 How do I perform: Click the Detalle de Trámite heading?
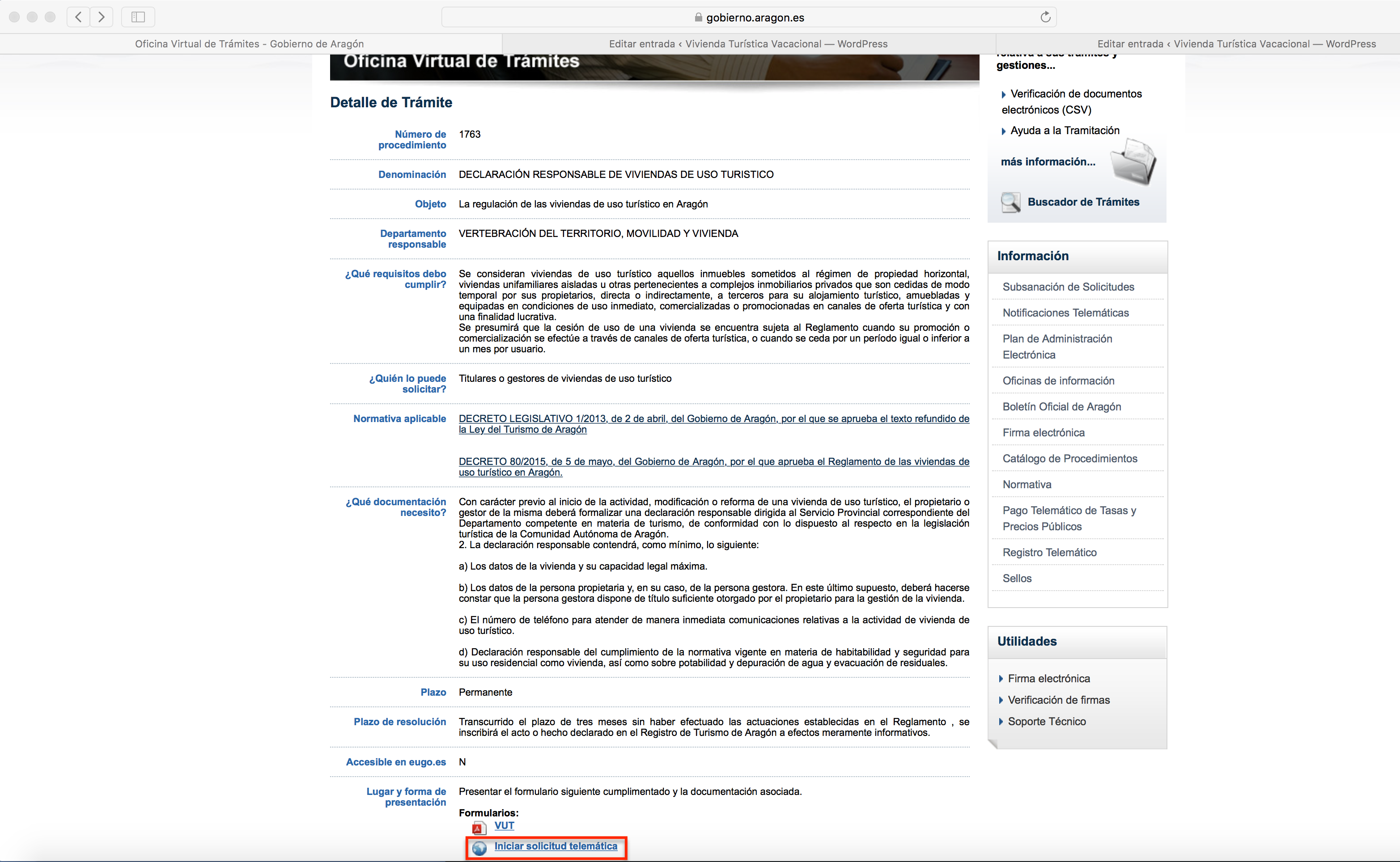(390, 102)
